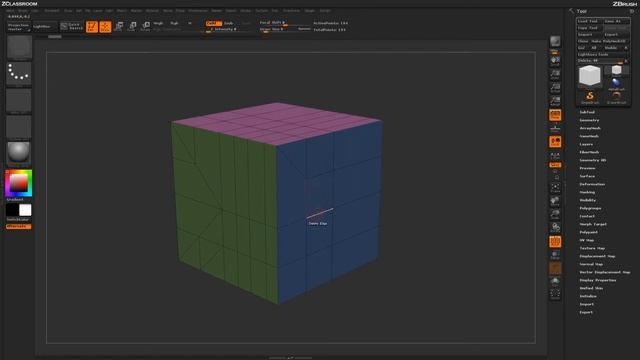Select the EraserBrush tool in Tool palette
The height and width of the screenshot is (360, 640).
pos(616,98)
